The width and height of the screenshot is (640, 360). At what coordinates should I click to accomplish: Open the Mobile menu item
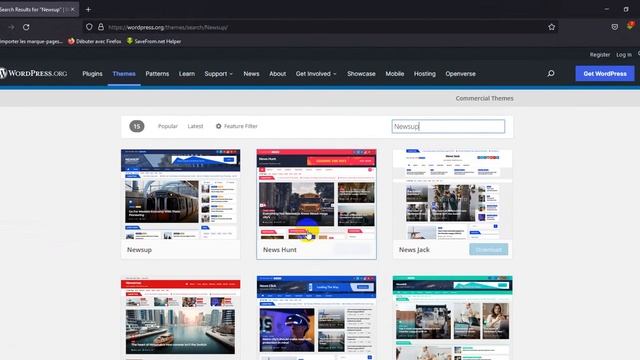395,74
